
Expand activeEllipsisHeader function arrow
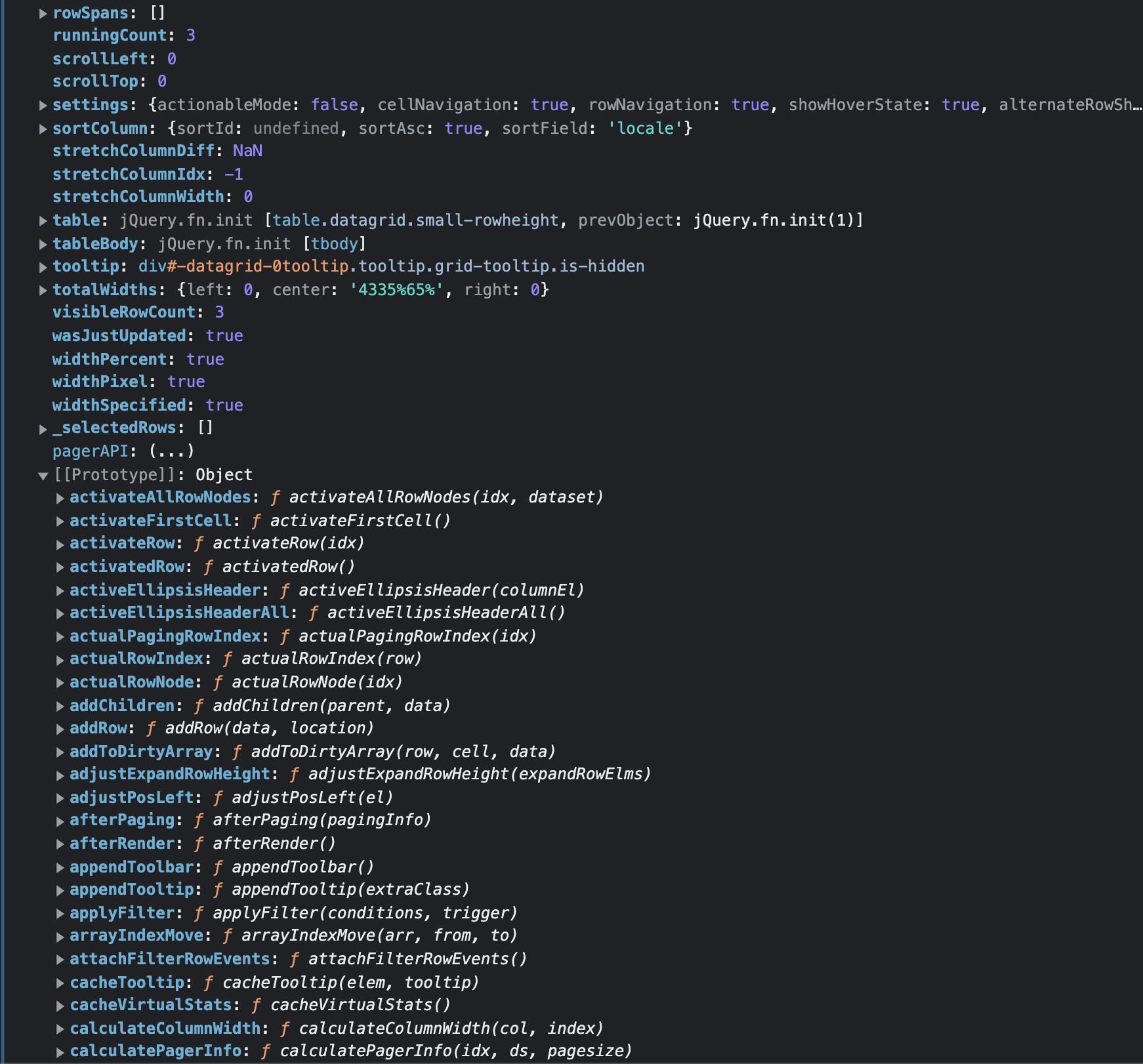[x=60, y=590]
